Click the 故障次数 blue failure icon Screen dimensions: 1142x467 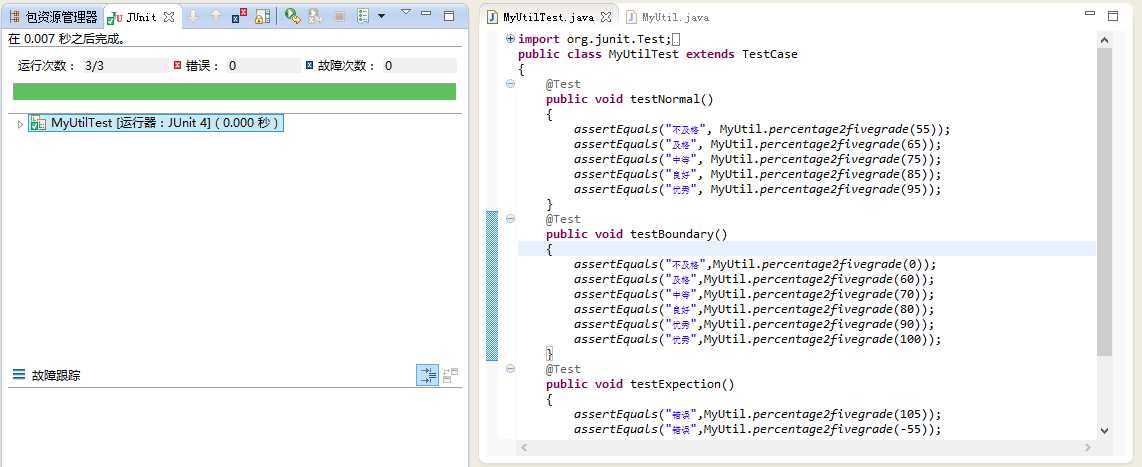[x=310, y=66]
